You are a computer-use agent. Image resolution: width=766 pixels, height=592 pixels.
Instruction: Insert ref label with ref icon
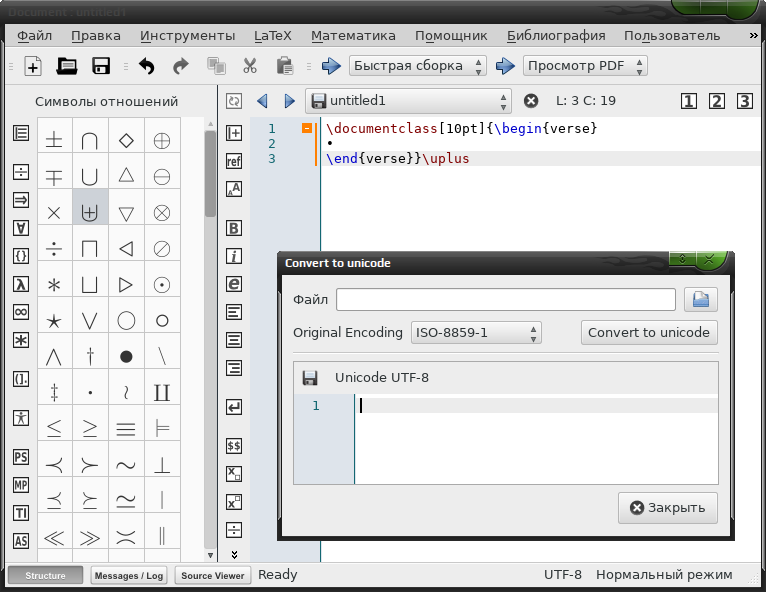click(234, 161)
